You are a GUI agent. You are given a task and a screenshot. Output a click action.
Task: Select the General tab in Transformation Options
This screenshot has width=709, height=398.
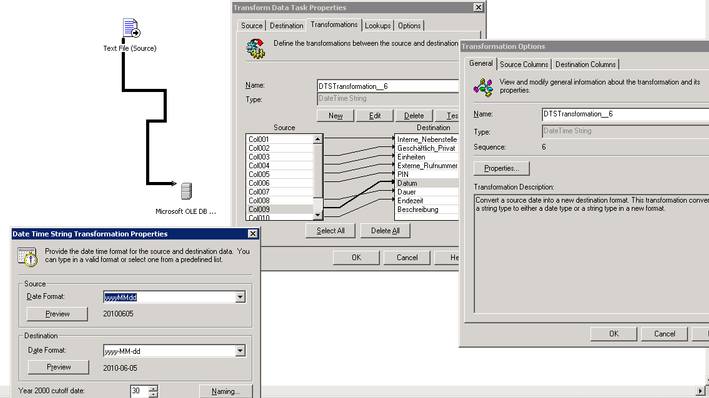(x=481, y=63)
